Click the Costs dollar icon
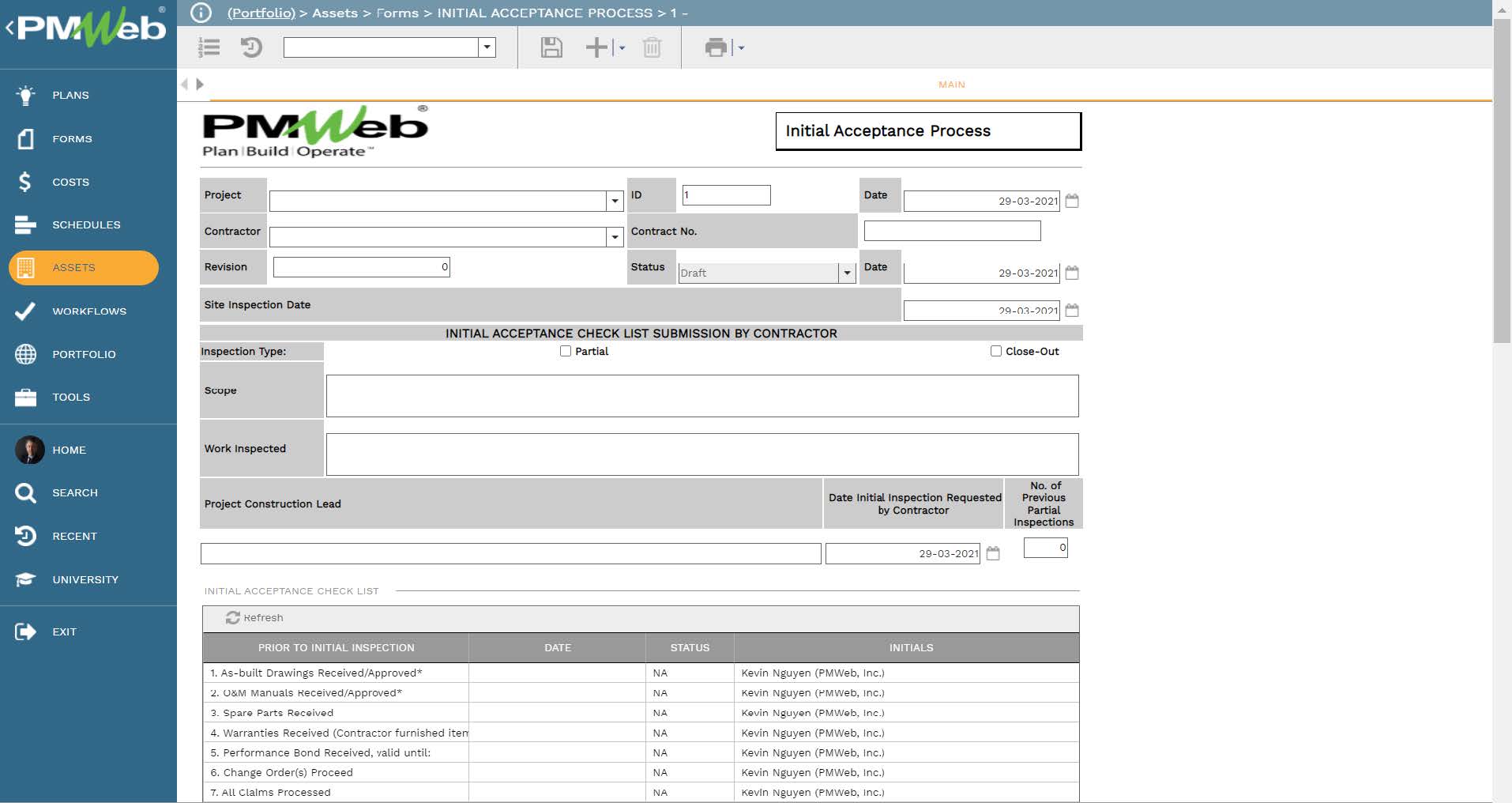 point(25,182)
